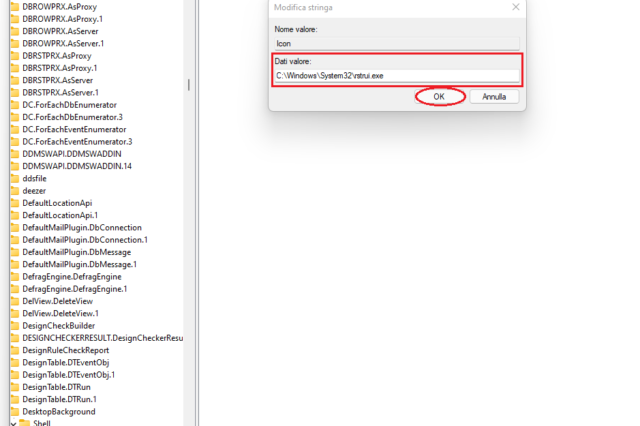Screen dimensions: 640x426
Task: Click folder icon beside DBRSTPRX.AsProxy
Action: click(x=15, y=55)
